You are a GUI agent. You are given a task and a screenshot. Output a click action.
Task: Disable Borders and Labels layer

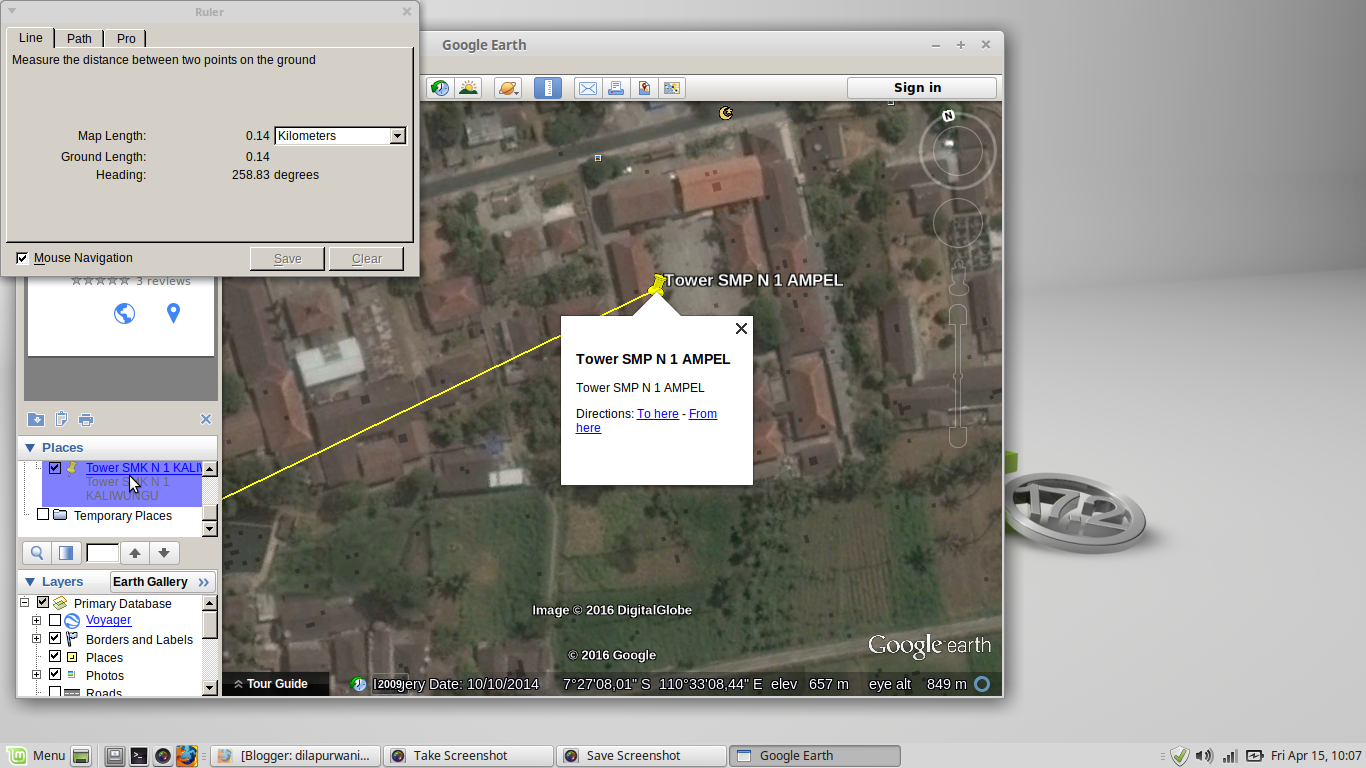click(x=55, y=638)
